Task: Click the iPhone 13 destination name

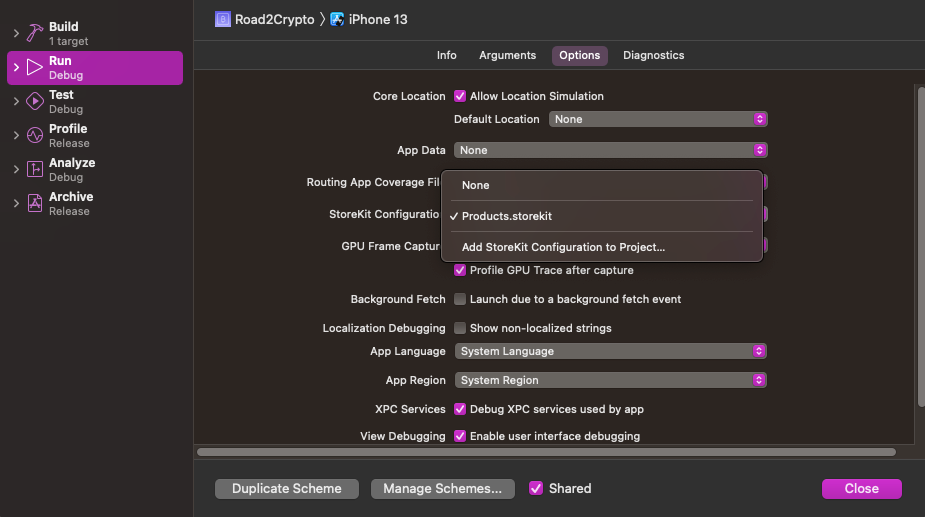Action: [x=378, y=19]
